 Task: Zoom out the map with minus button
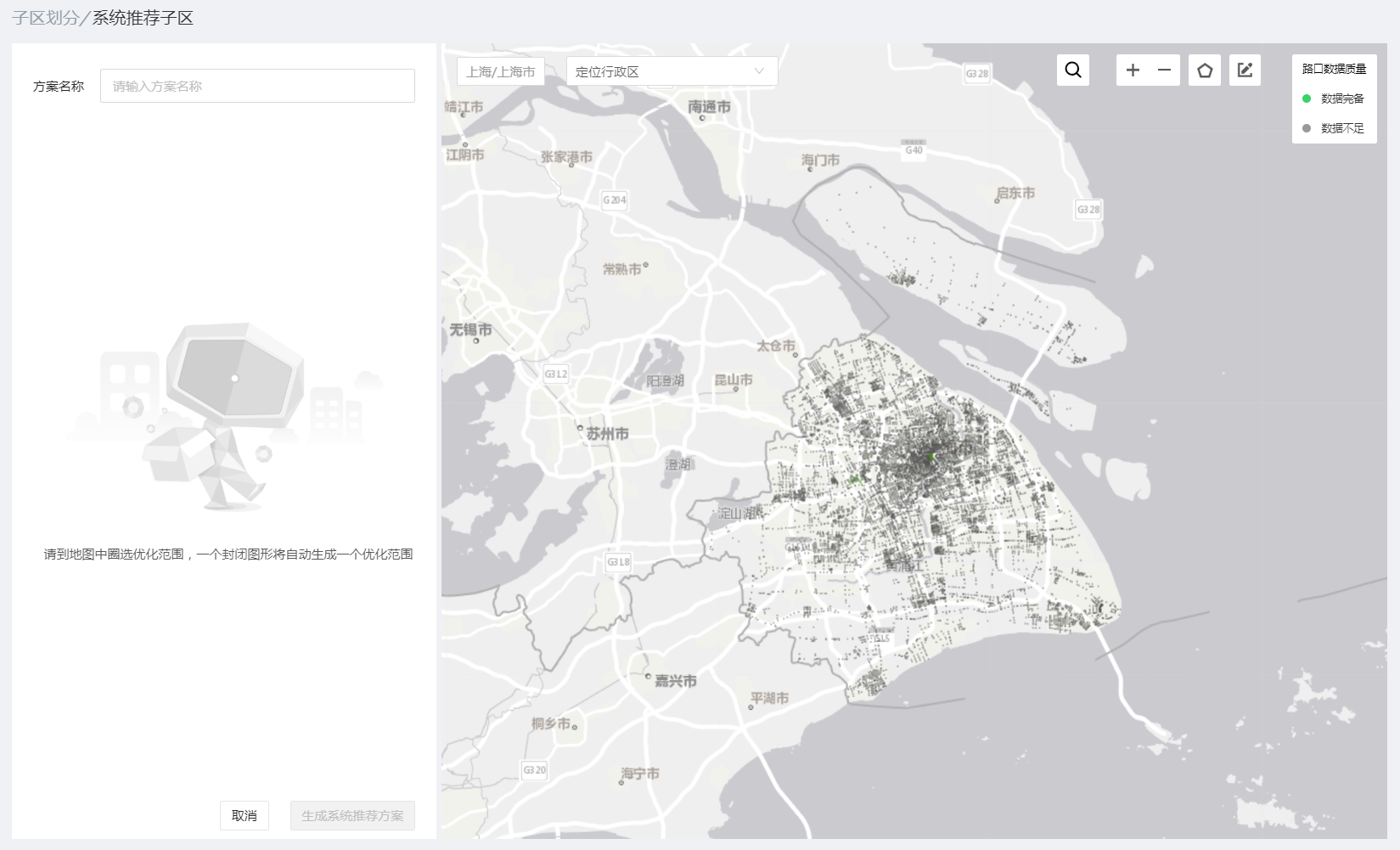point(1164,70)
